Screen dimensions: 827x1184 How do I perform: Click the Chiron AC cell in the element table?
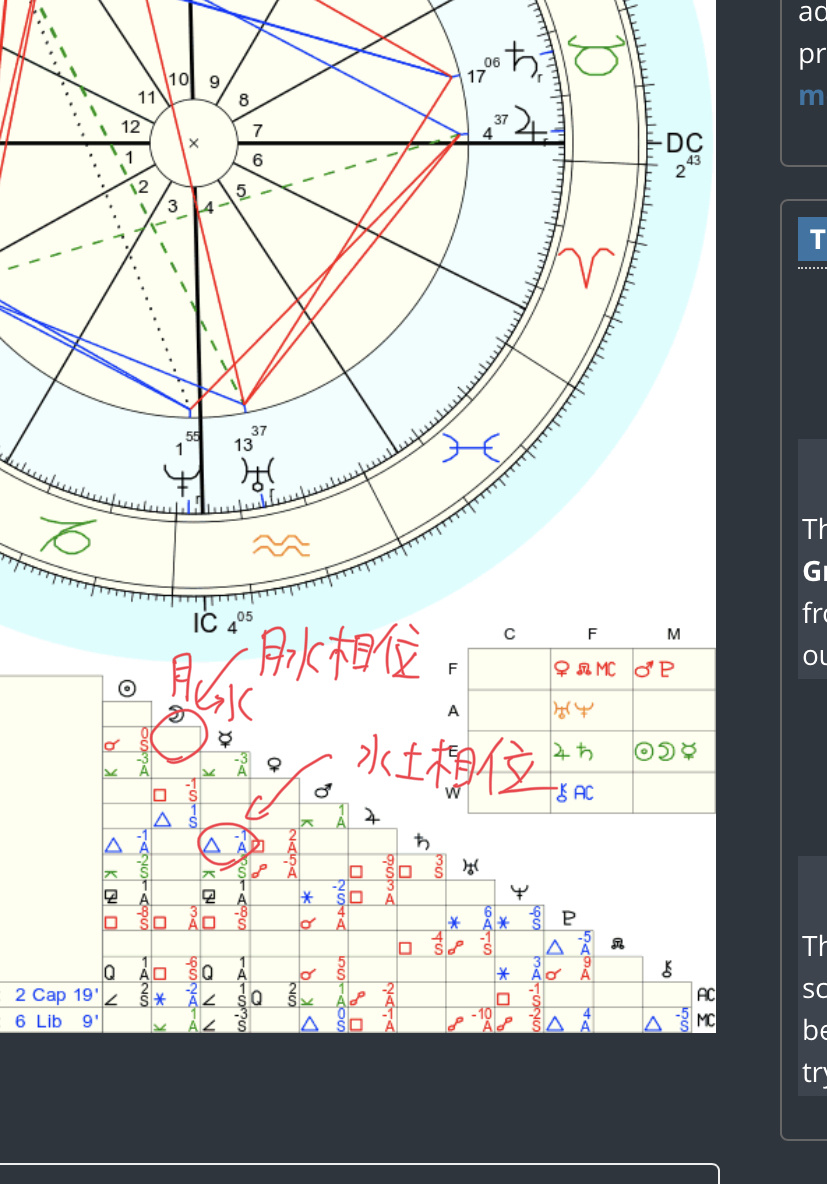tap(591, 792)
